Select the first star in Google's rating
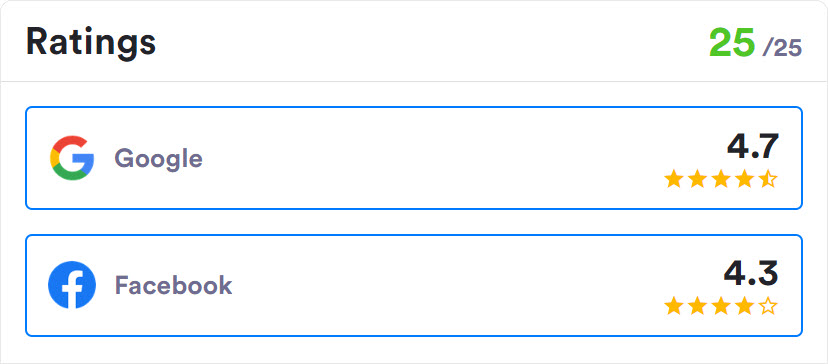 pos(673,179)
